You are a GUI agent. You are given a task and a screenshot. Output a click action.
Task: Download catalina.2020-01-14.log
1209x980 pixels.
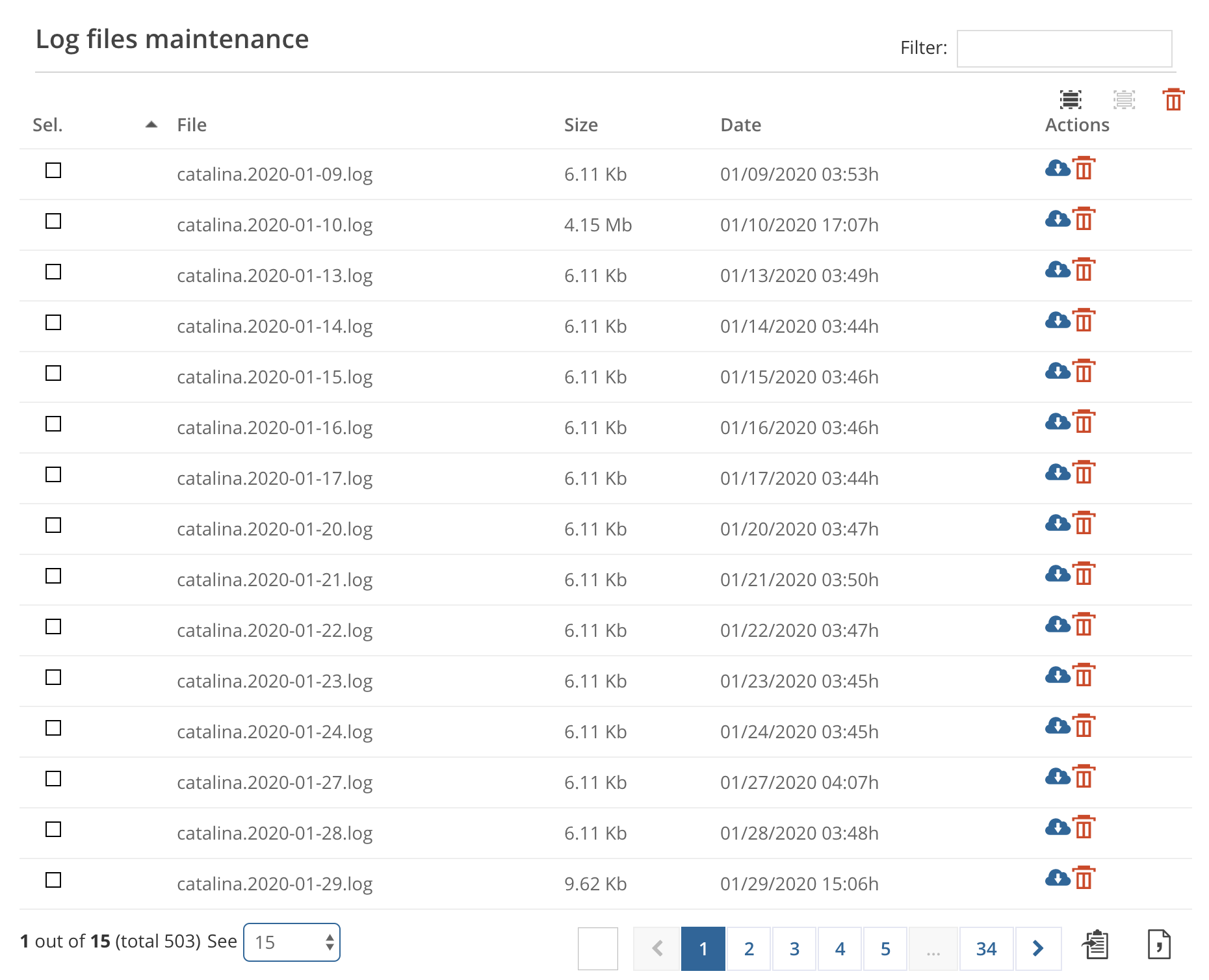(x=1058, y=320)
